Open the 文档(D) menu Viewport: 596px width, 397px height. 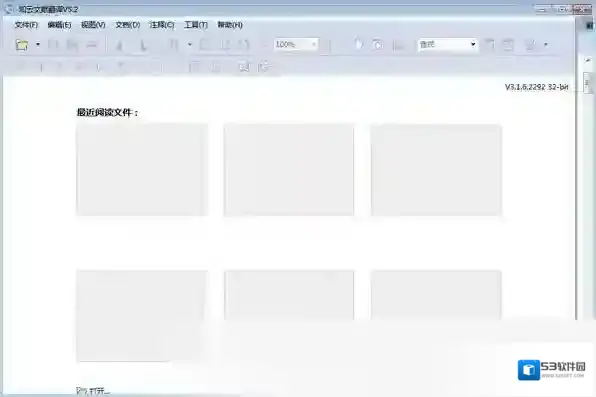point(128,25)
